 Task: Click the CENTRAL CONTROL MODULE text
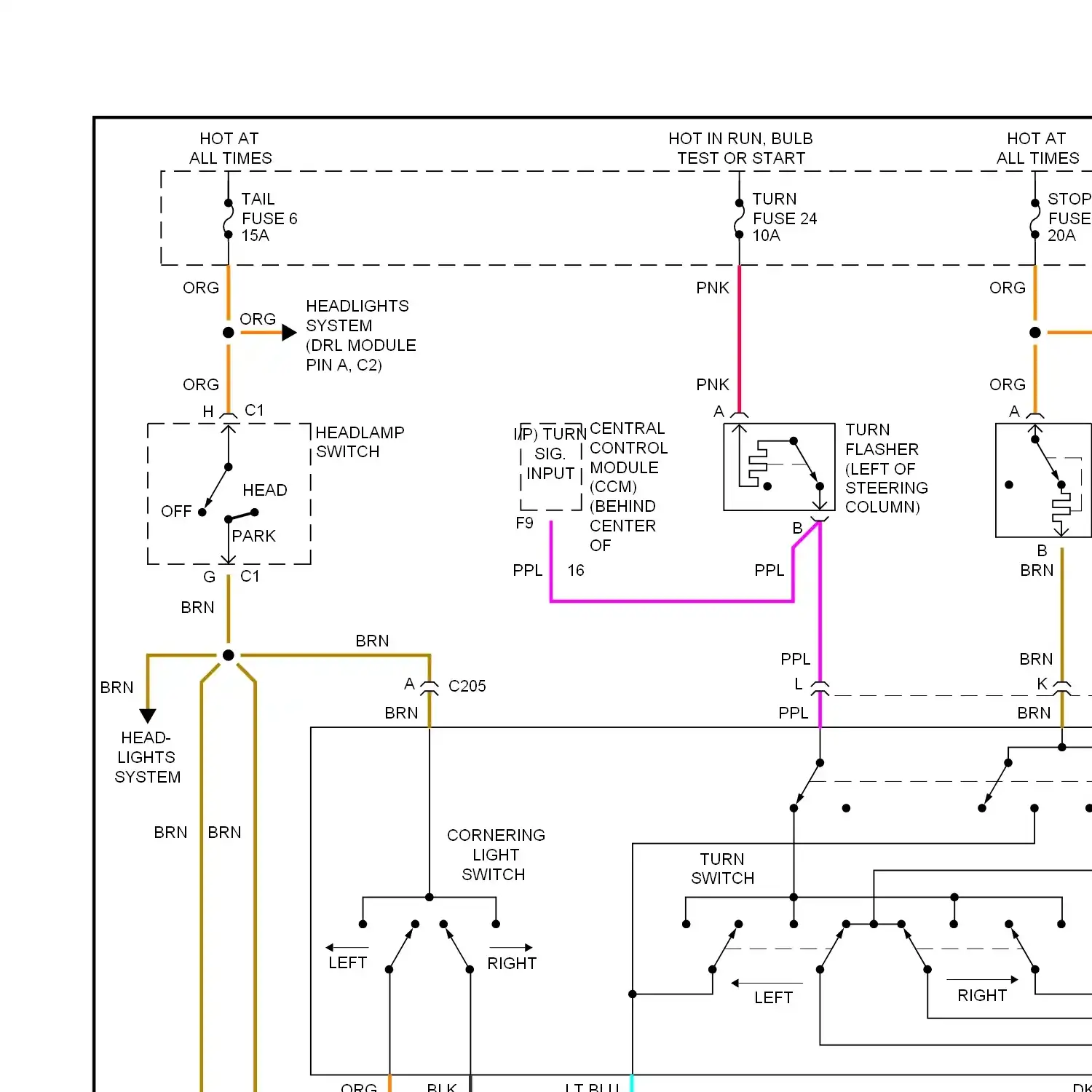[628, 486]
